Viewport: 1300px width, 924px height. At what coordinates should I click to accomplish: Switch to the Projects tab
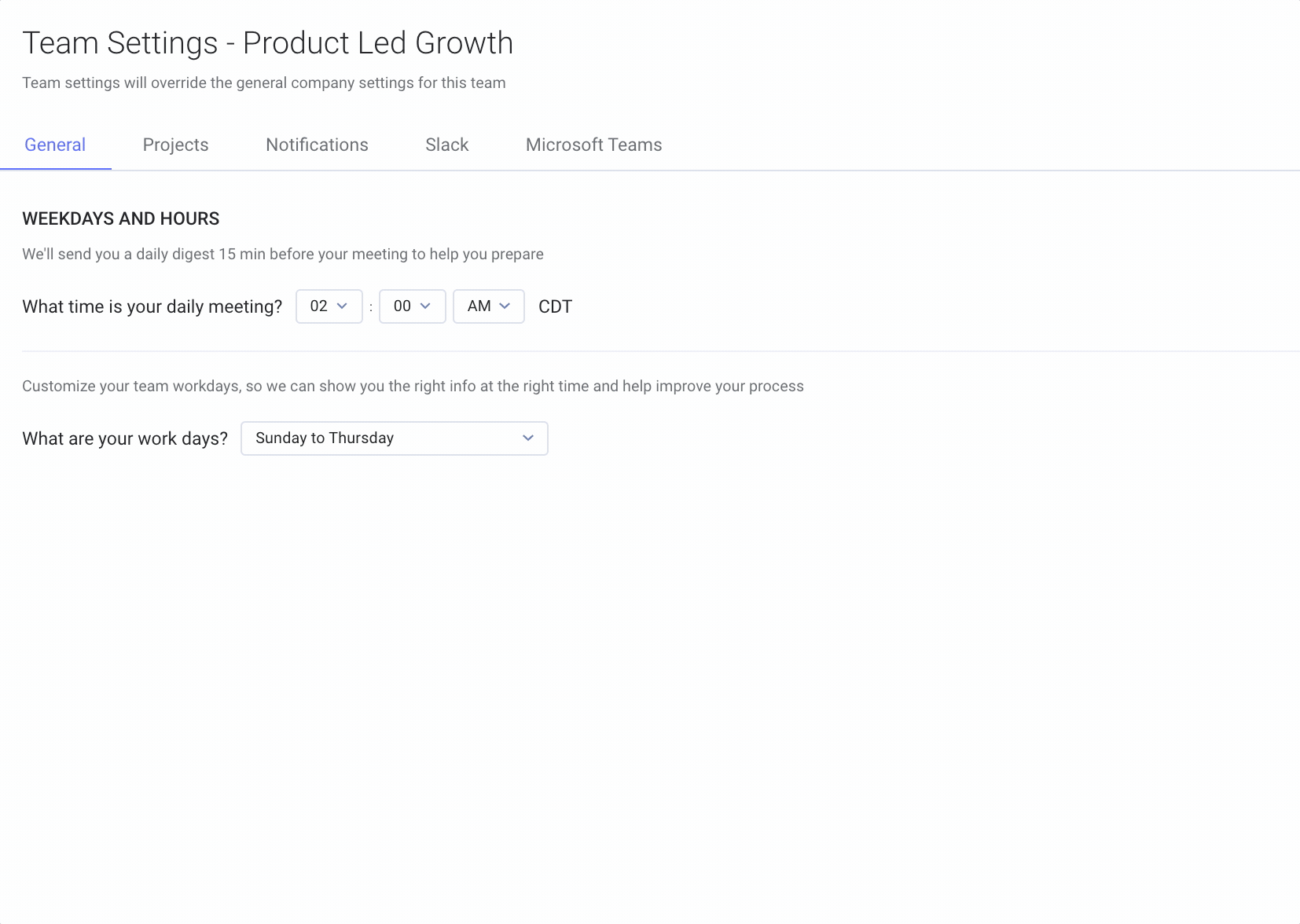(175, 145)
